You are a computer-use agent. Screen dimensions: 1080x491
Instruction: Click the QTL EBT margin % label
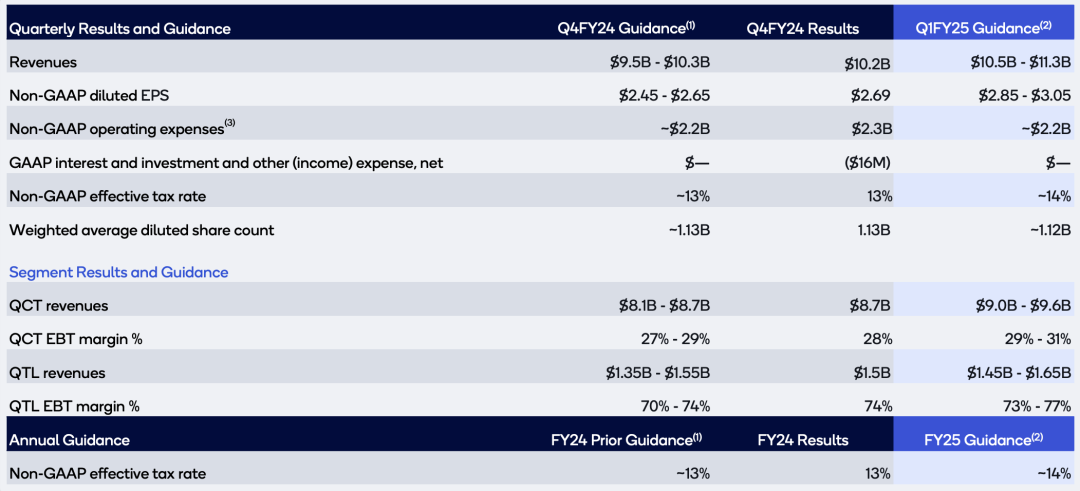coord(74,406)
